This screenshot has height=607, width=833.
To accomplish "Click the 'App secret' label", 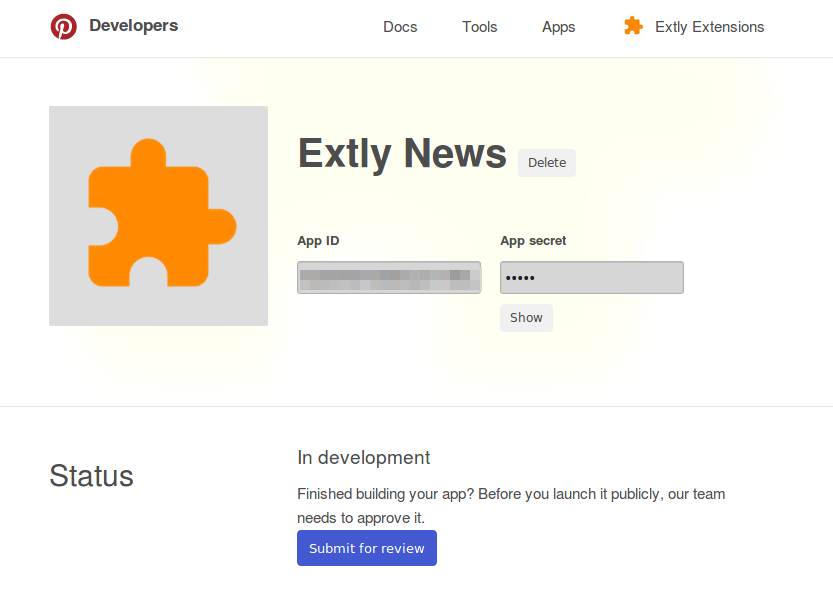I will pyautogui.click(x=533, y=241).
